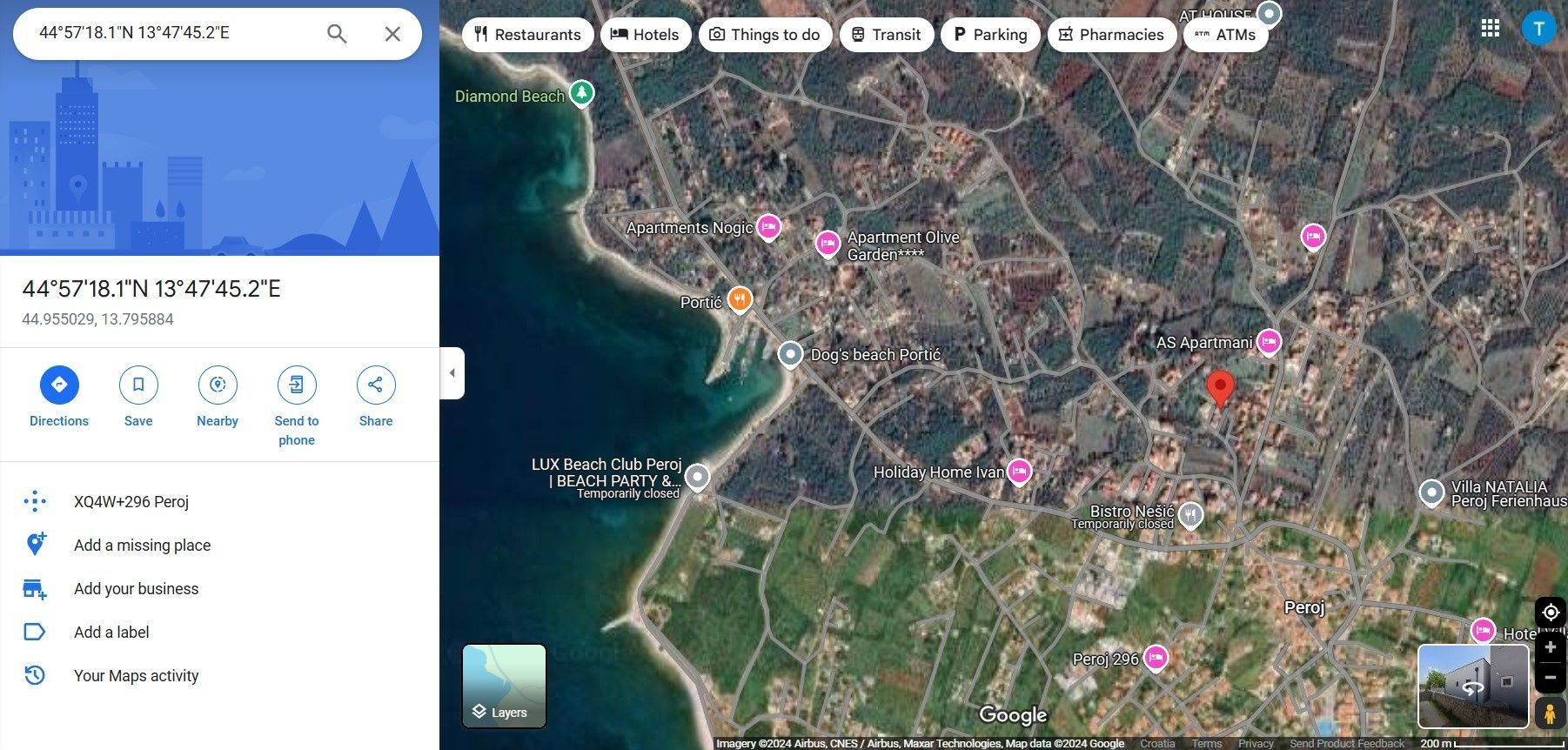Filter map by Restaurants
Image resolution: width=1568 pixels, height=750 pixels.
click(x=527, y=35)
